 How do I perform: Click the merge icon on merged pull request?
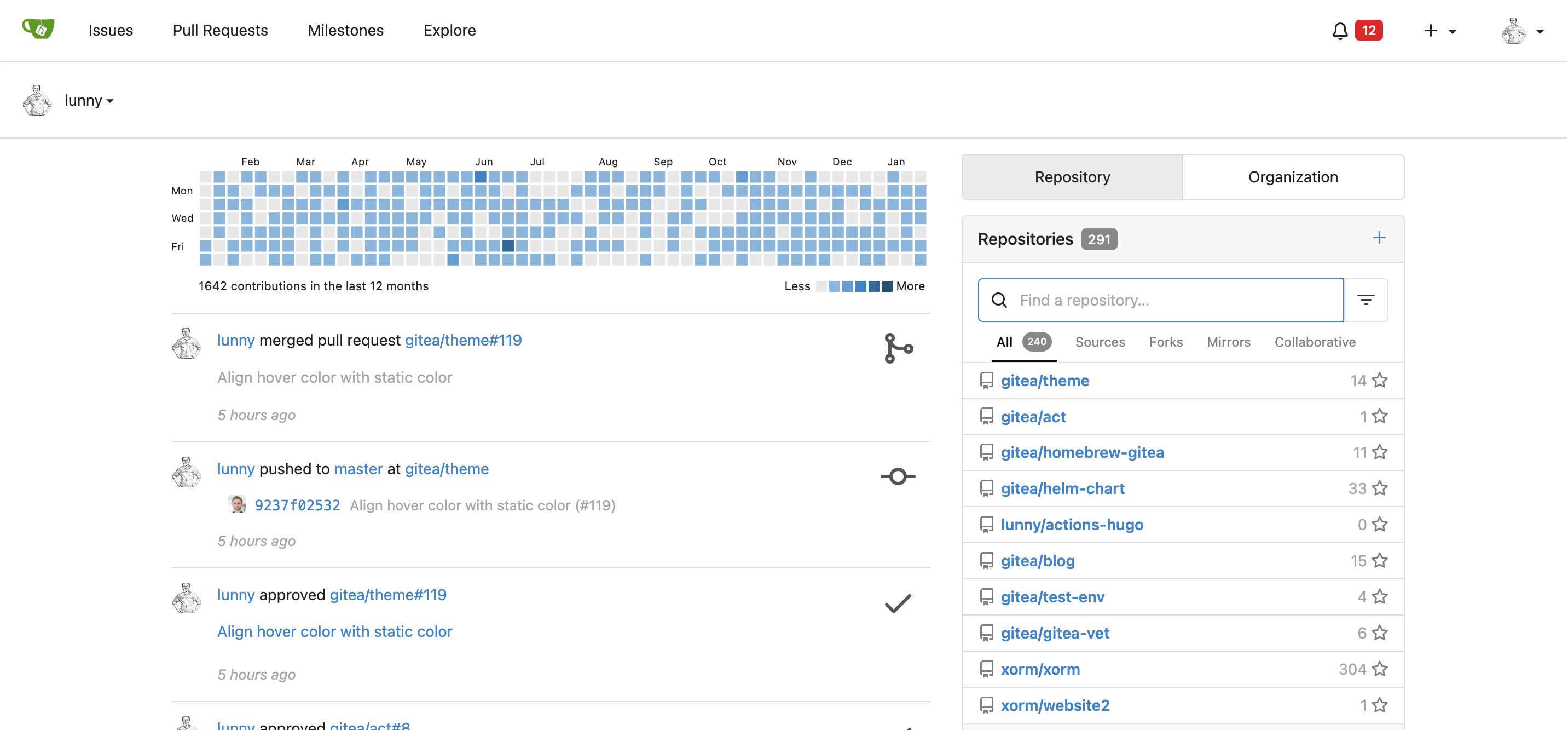click(x=898, y=348)
